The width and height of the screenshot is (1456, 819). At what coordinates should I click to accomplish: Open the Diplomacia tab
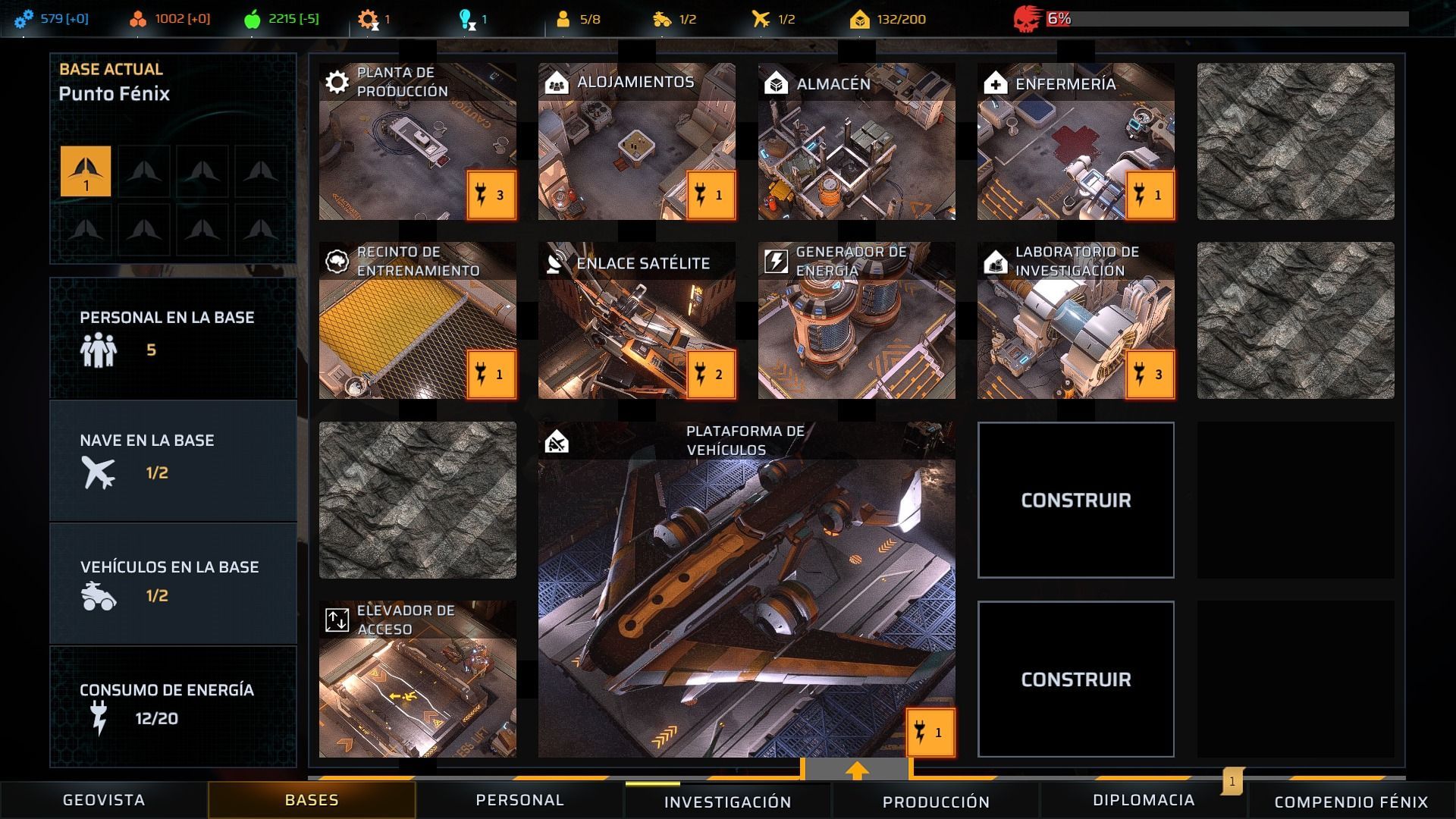1144,800
